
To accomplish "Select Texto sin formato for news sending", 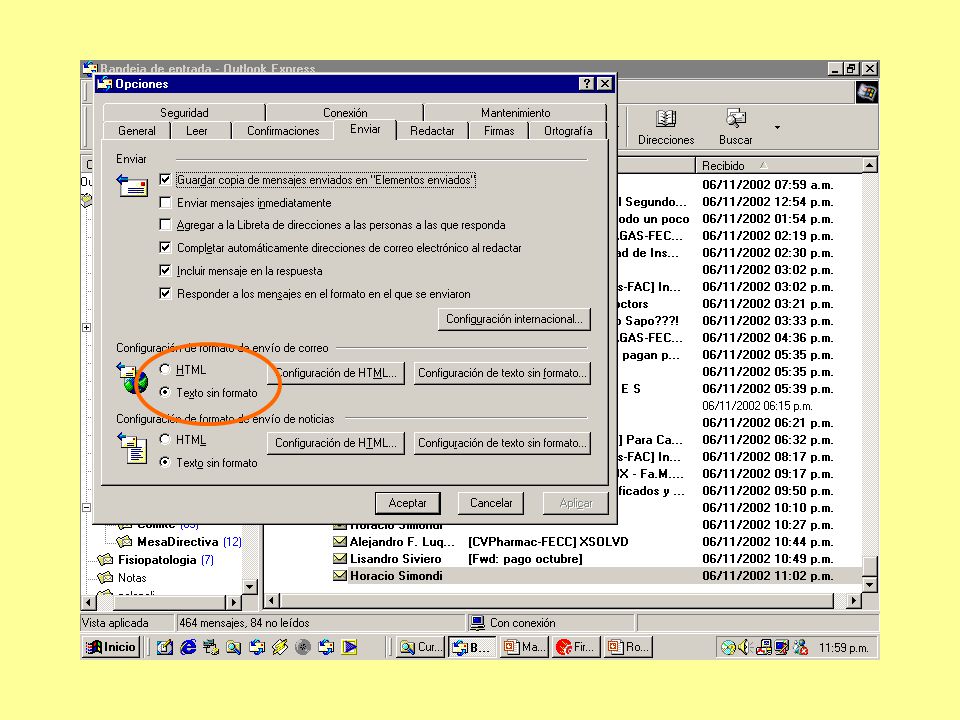I will pos(165,462).
